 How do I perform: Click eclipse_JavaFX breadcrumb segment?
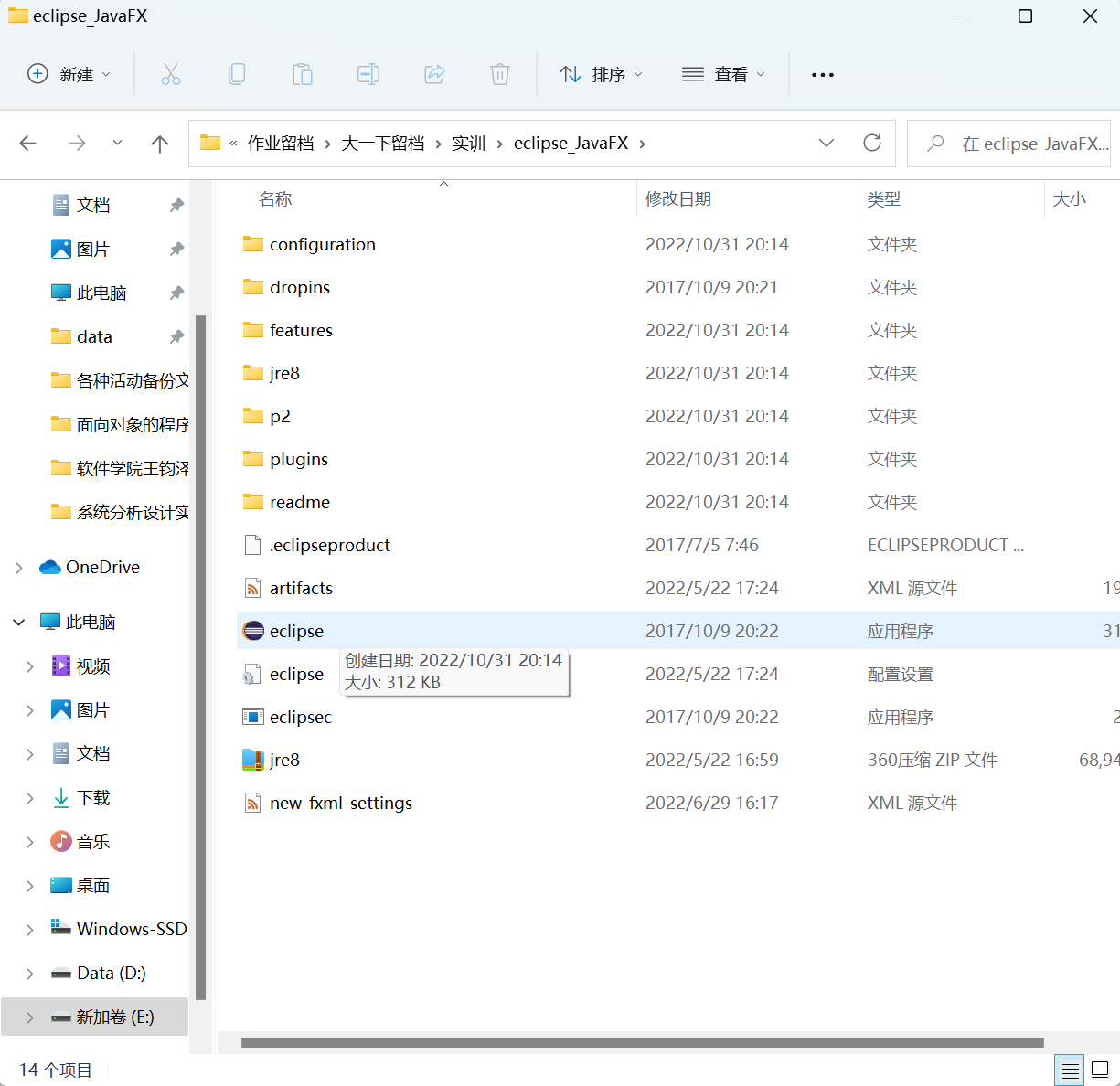click(x=571, y=144)
